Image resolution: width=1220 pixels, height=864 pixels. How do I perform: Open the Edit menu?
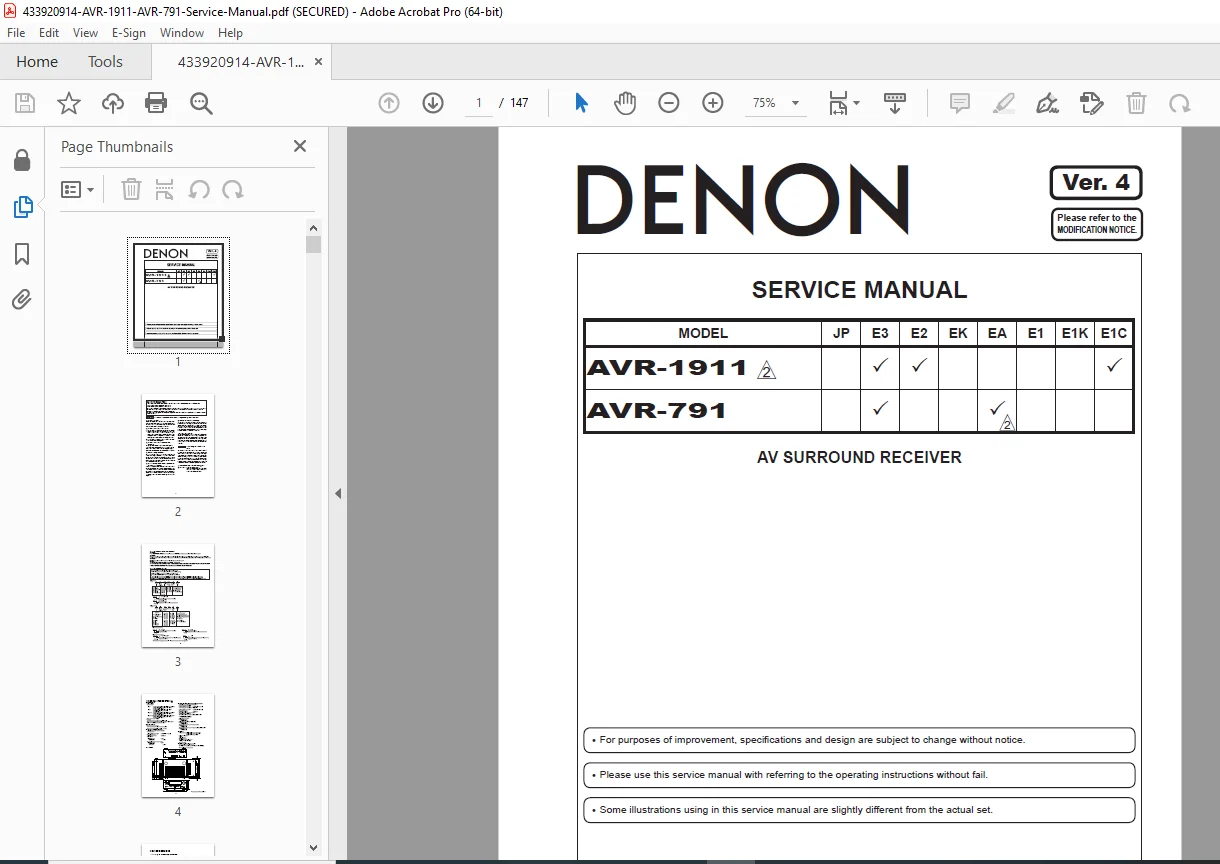49,32
